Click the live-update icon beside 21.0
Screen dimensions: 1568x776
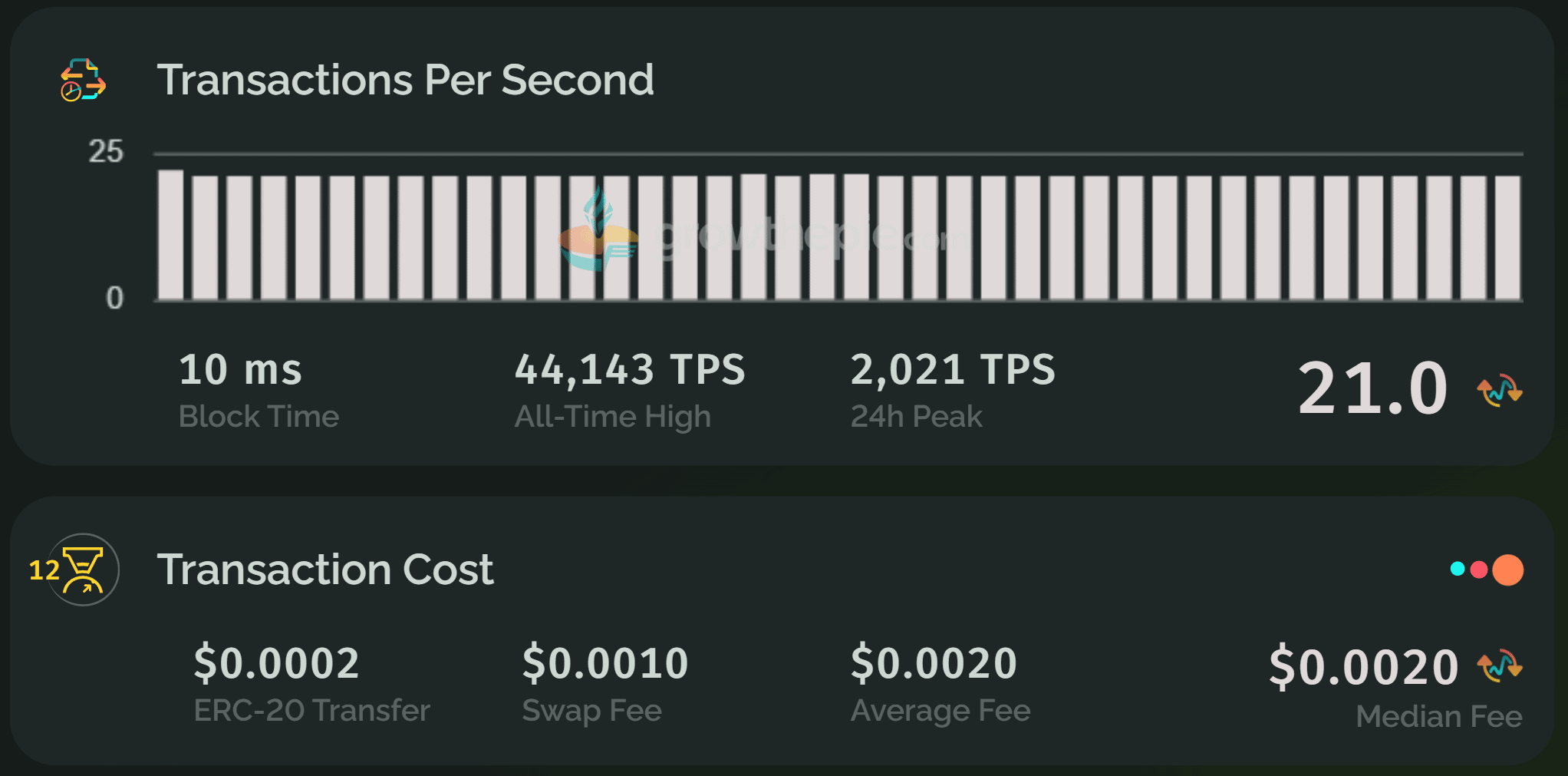click(1499, 390)
